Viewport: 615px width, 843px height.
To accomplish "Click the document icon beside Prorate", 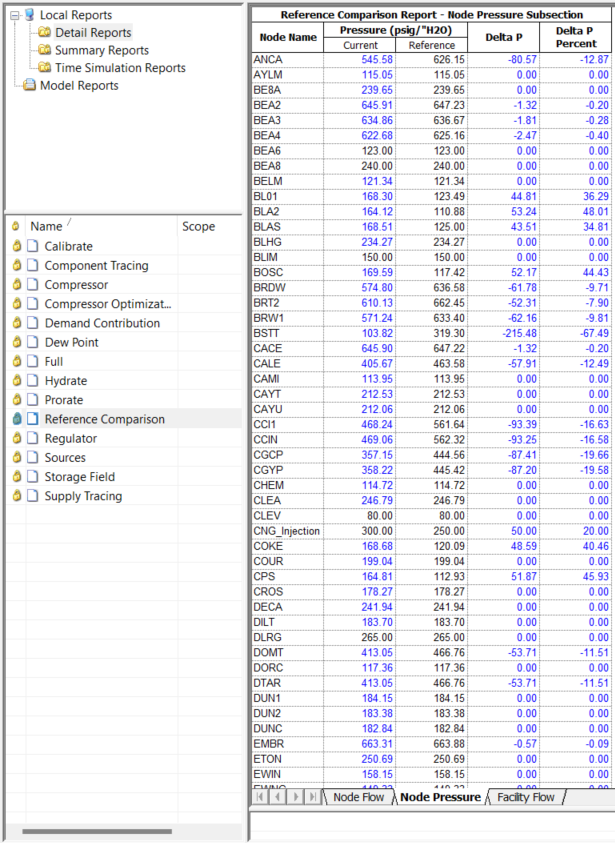I will click(33, 400).
